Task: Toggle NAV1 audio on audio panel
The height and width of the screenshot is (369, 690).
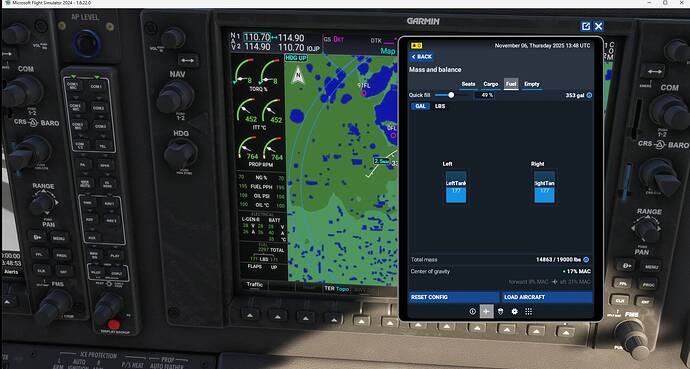Action: pyautogui.click(x=109, y=204)
